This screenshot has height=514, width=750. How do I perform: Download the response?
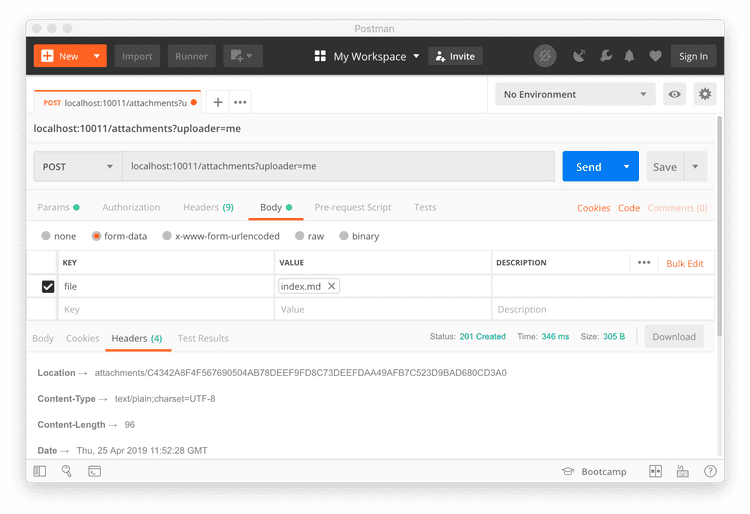(674, 337)
